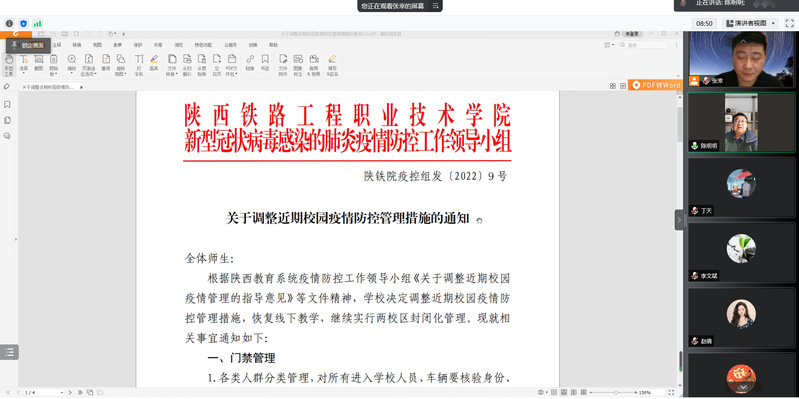Open the comments panel in left sidebar
This screenshot has width=799, height=399.
[x=7, y=136]
